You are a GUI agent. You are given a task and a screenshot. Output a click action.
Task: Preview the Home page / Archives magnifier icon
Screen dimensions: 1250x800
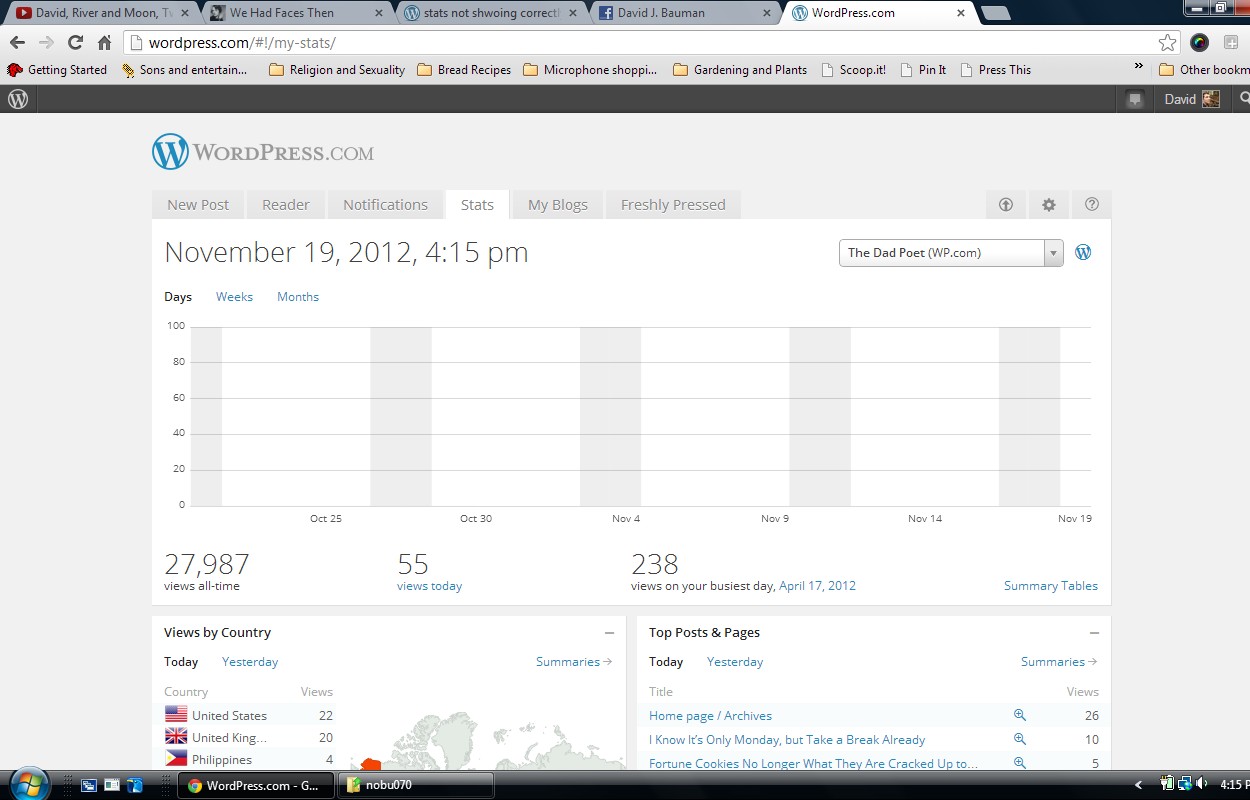[1020, 715]
